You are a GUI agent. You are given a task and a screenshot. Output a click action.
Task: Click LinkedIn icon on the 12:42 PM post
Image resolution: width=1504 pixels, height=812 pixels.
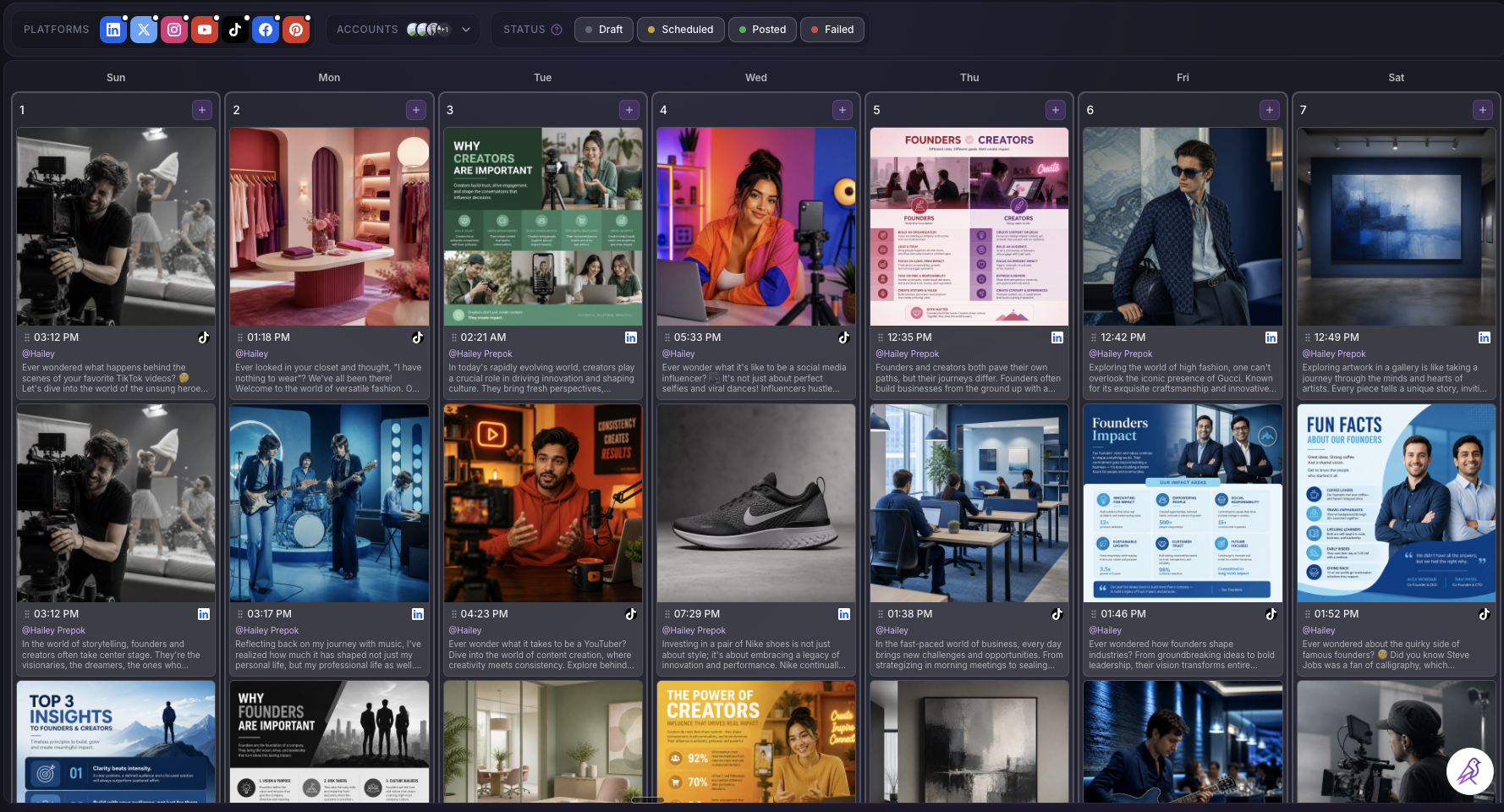(1271, 337)
